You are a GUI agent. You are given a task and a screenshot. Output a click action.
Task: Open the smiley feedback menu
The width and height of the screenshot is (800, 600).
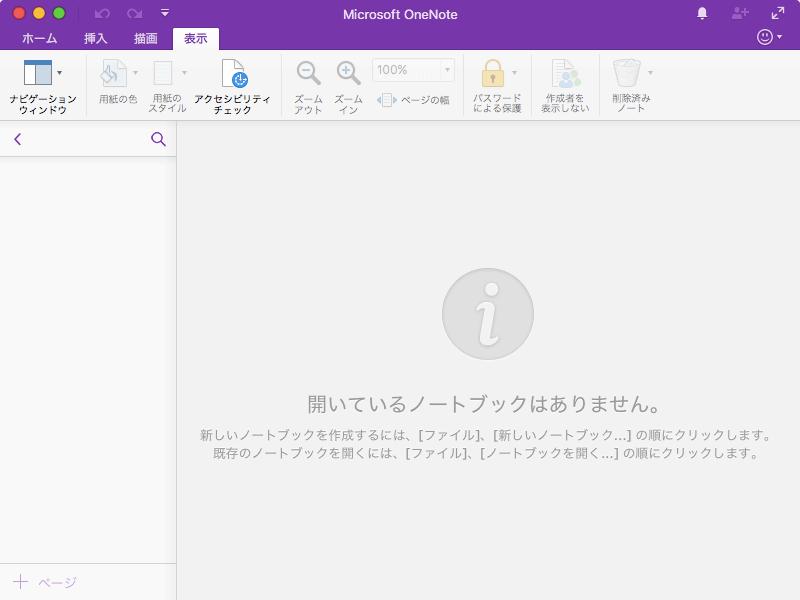769,37
